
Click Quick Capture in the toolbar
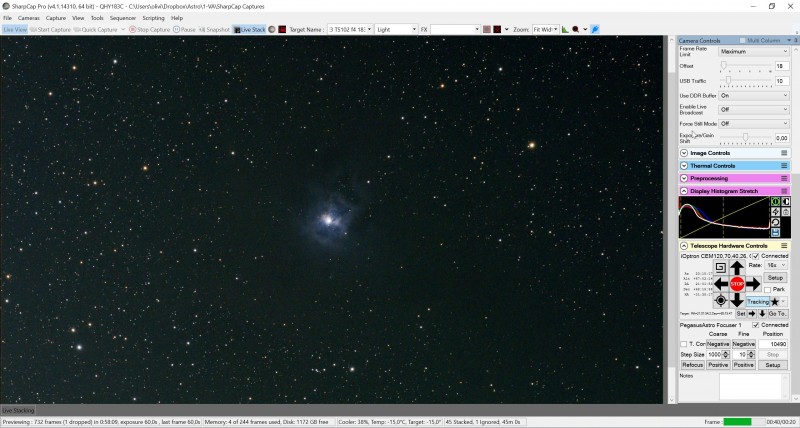(x=95, y=30)
